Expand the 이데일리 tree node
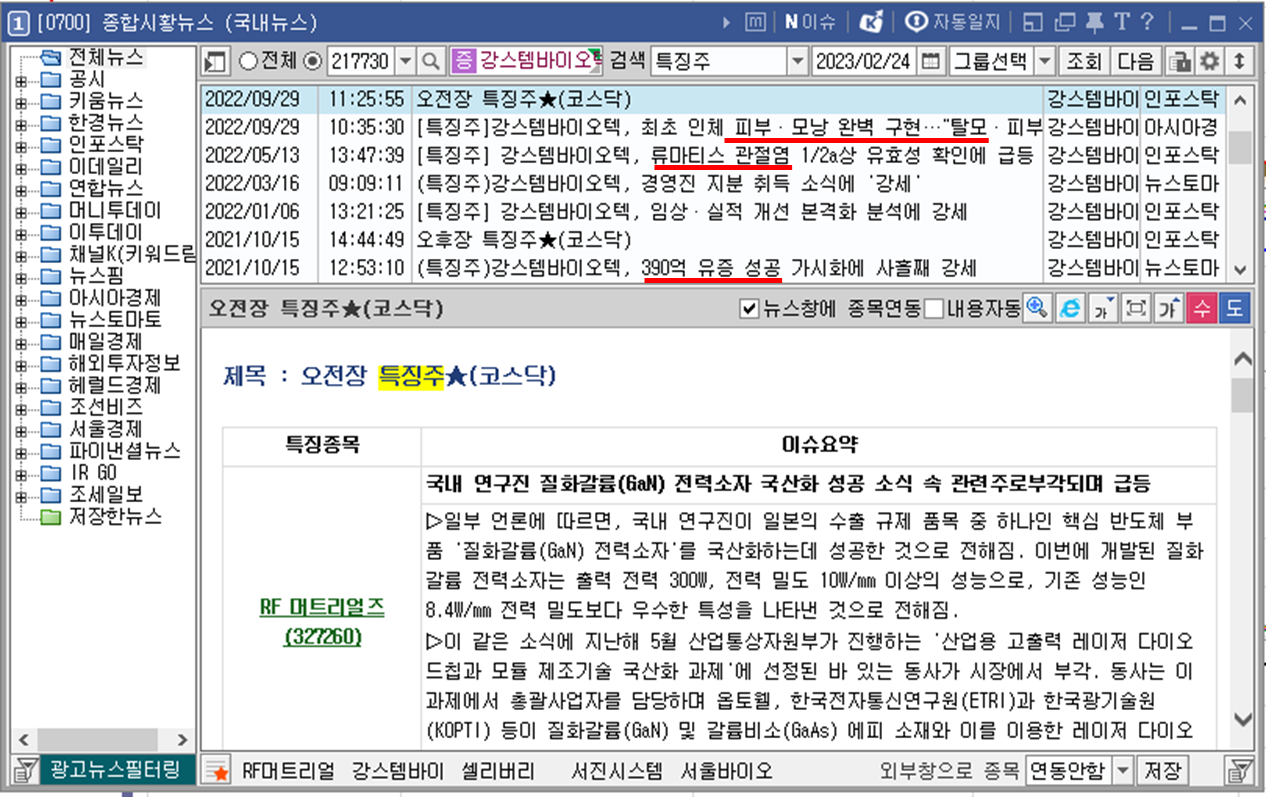Image resolution: width=1266 pixels, height=797 pixels. 20,167
